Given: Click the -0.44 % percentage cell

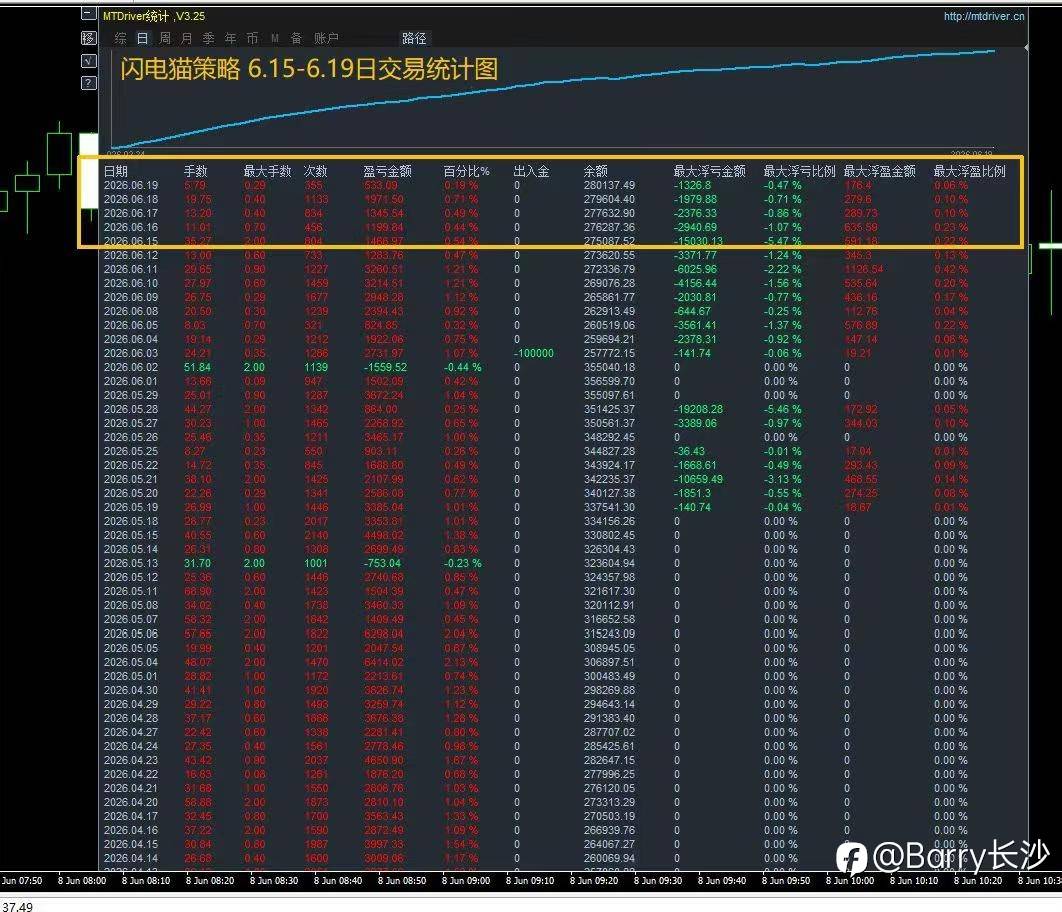Looking at the screenshot, I should pyautogui.click(x=463, y=368).
